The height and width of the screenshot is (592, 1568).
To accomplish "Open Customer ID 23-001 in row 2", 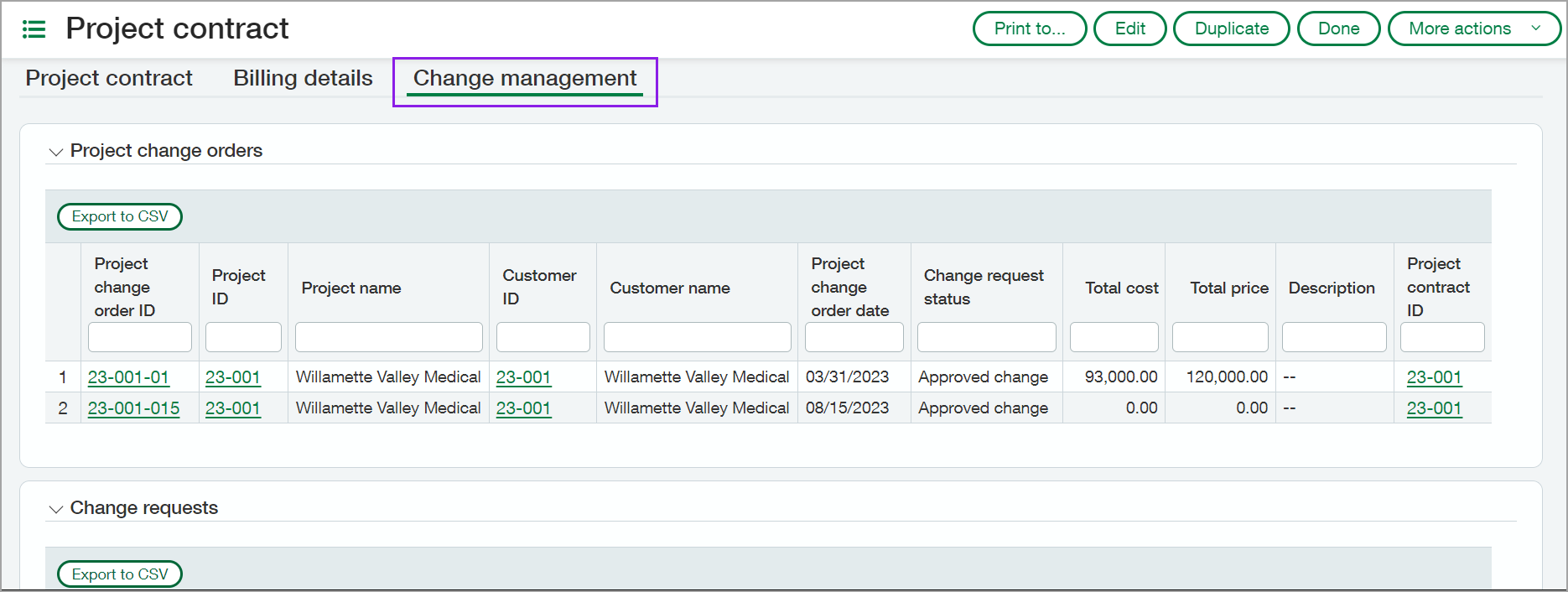I will (523, 408).
